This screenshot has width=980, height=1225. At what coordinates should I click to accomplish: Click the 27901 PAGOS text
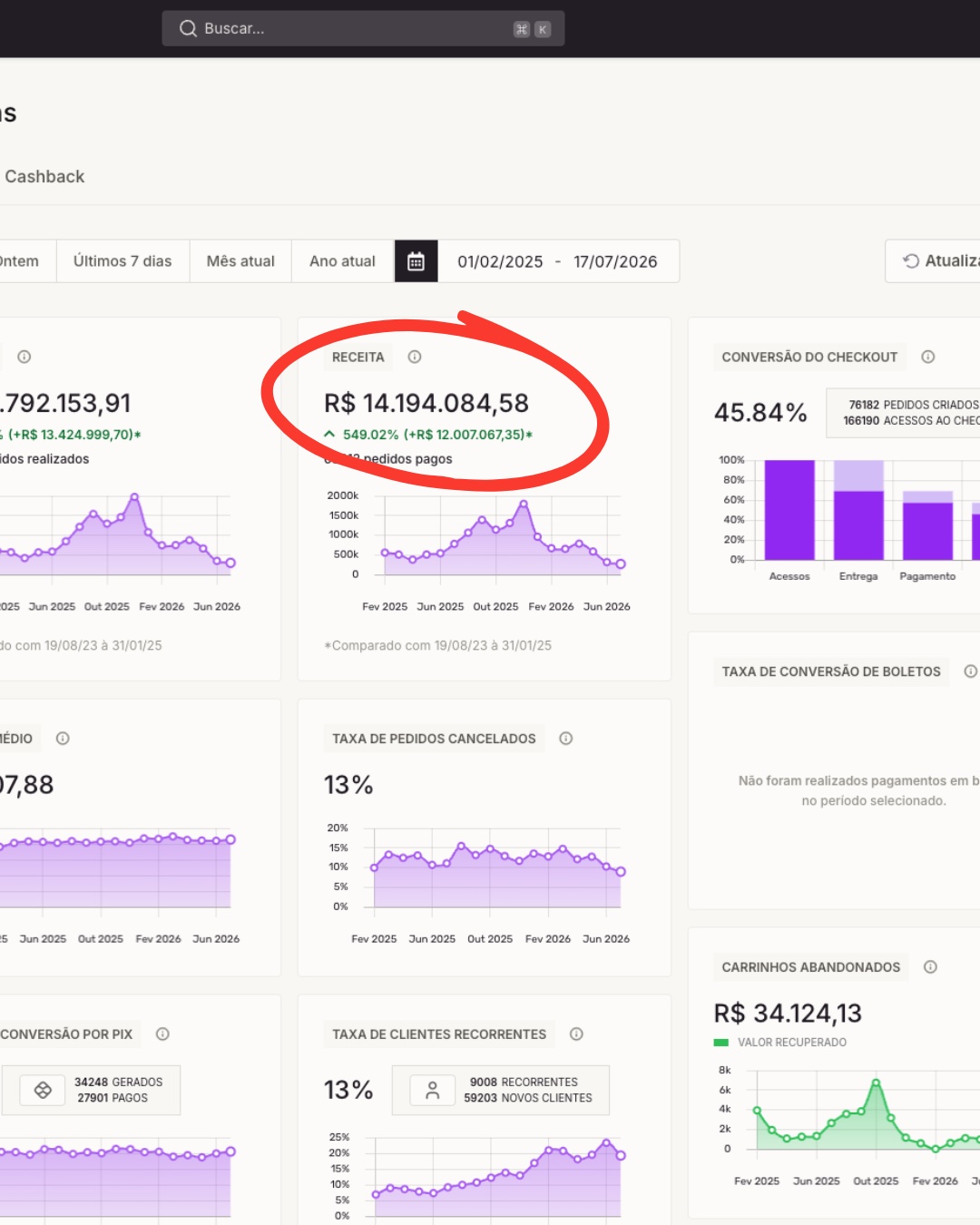point(113,1098)
